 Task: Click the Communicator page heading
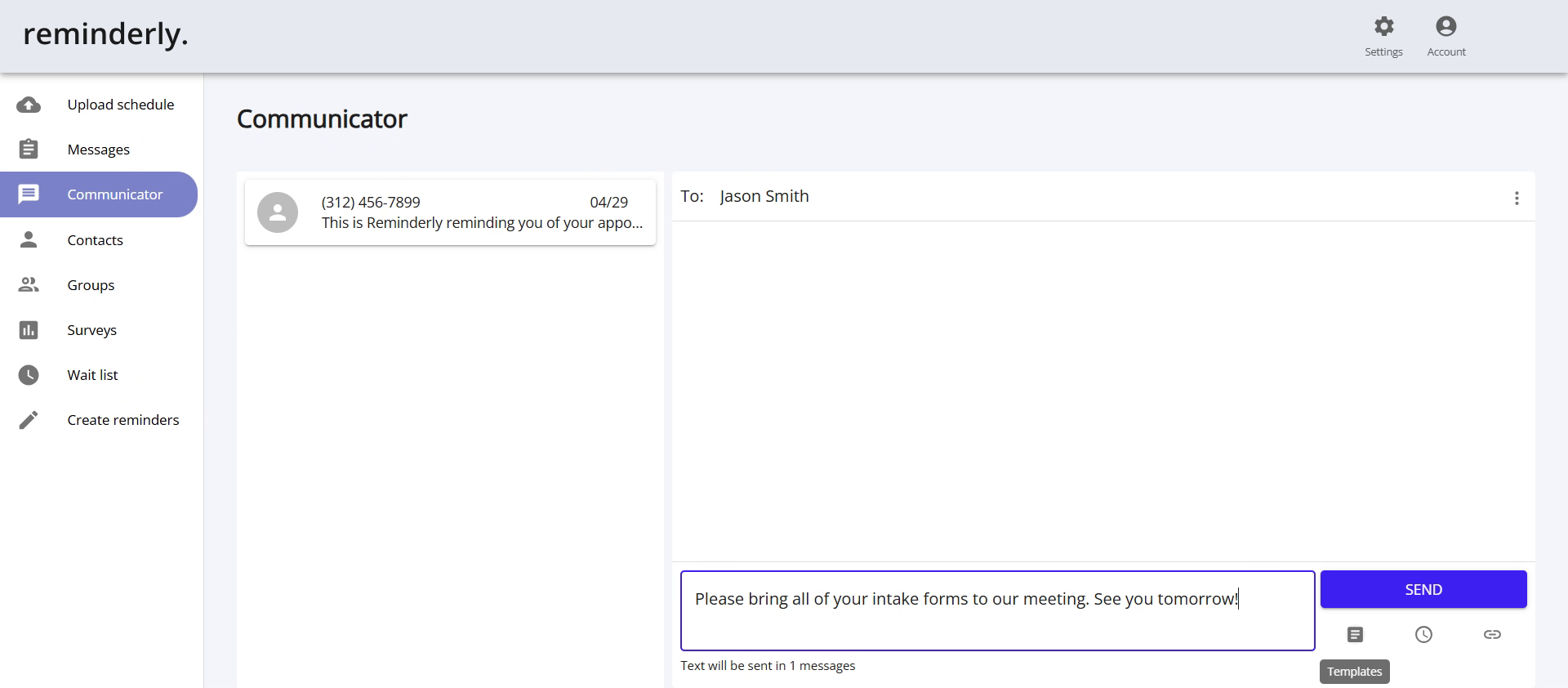point(322,119)
